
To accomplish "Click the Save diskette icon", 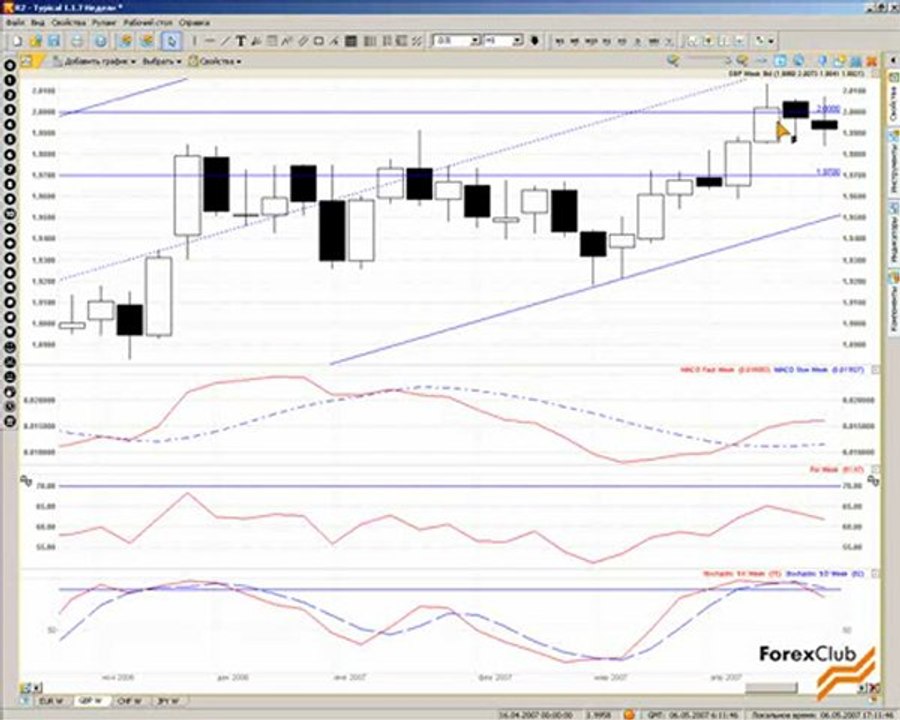I will 54,41.
